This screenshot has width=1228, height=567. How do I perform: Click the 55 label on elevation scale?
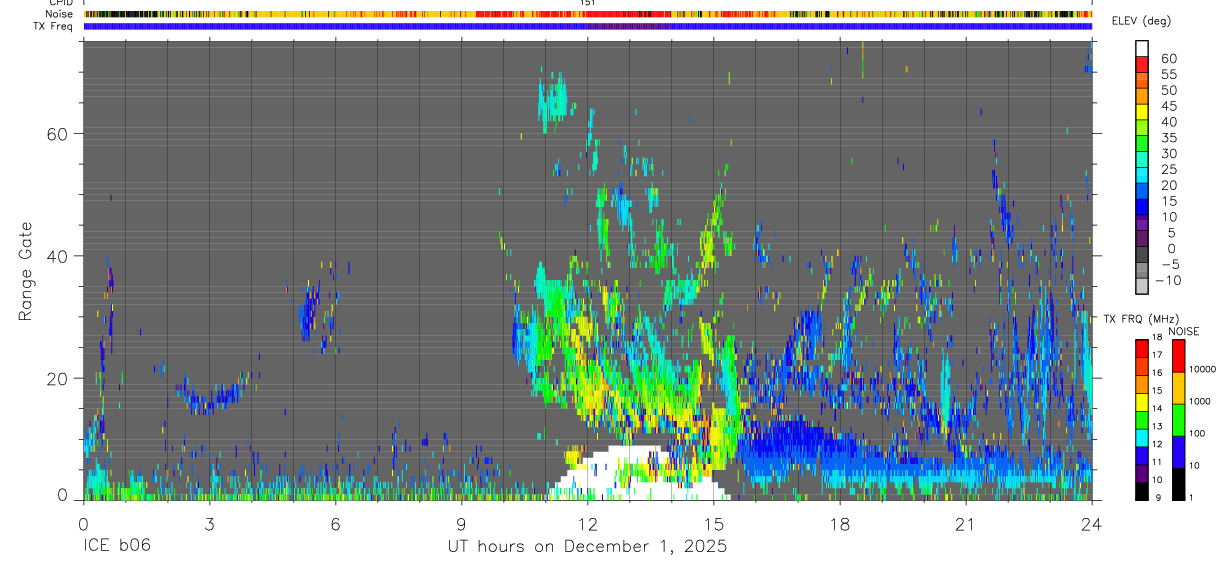[1168, 75]
